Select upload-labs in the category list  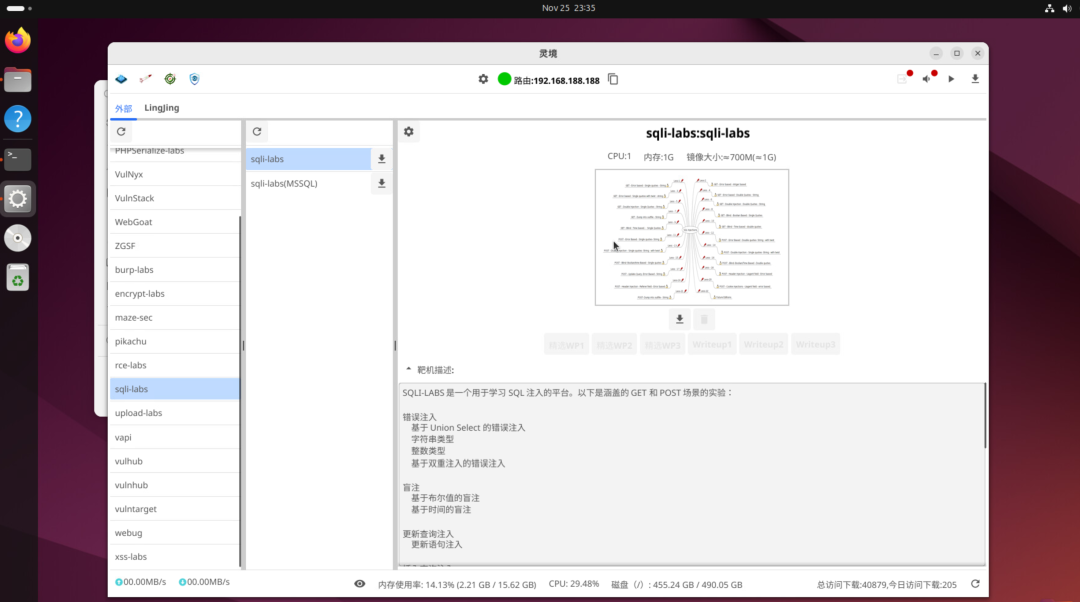[175, 413]
